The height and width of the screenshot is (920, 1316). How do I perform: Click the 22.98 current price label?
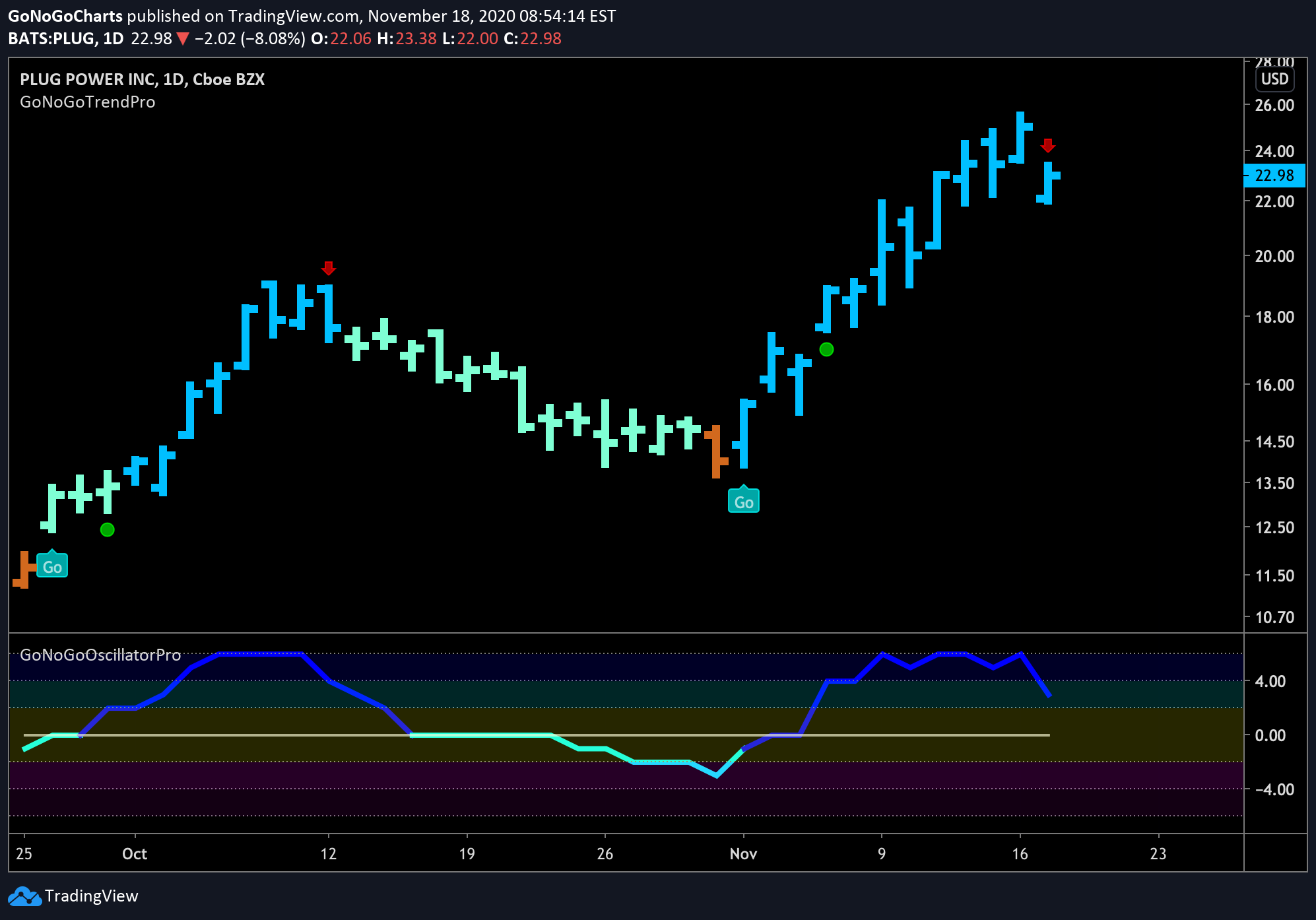point(1274,176)
